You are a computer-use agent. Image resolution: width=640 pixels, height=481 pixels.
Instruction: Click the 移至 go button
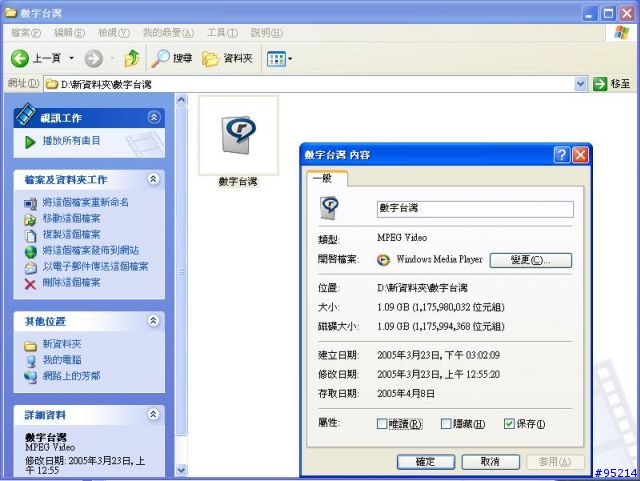click(x=611, y=84)
